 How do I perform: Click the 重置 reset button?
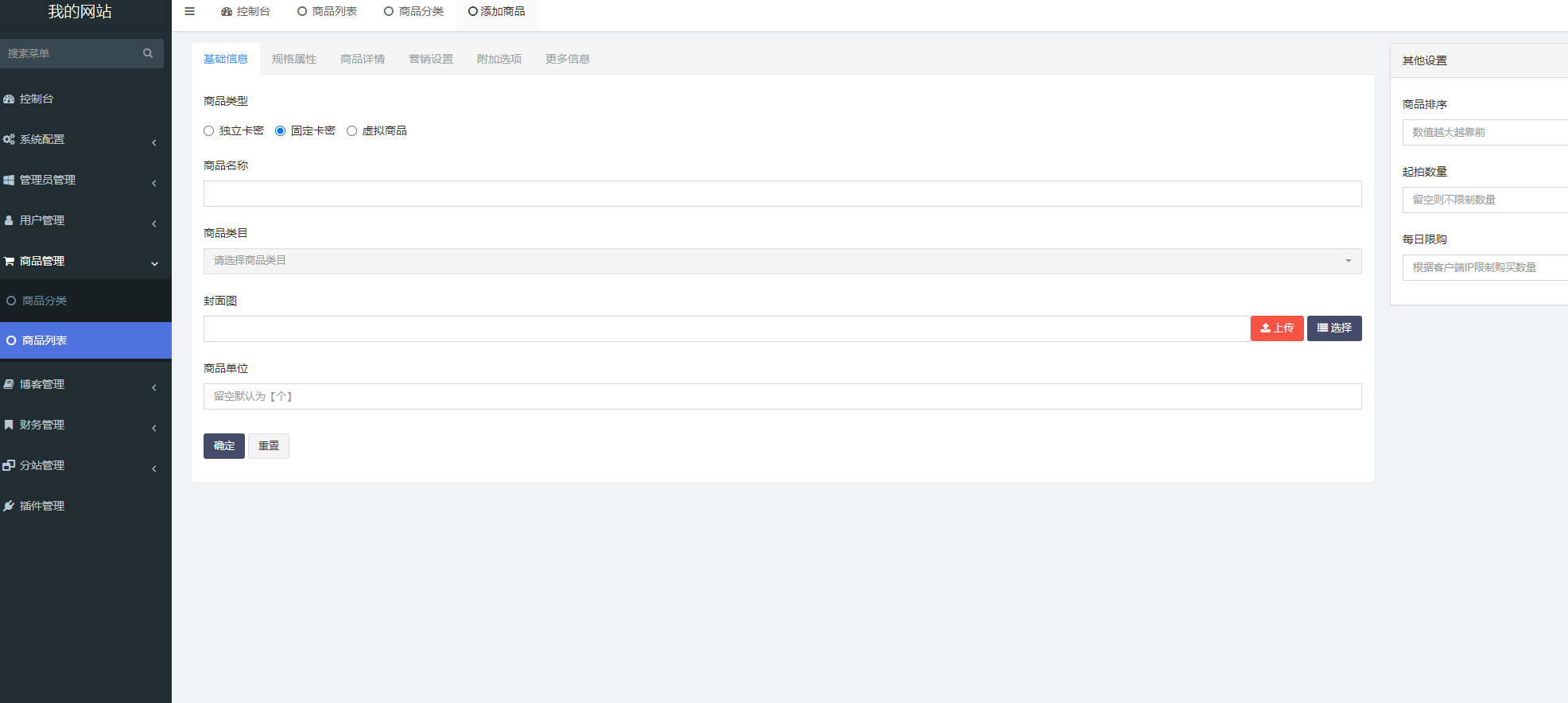(x=268, y=446)
